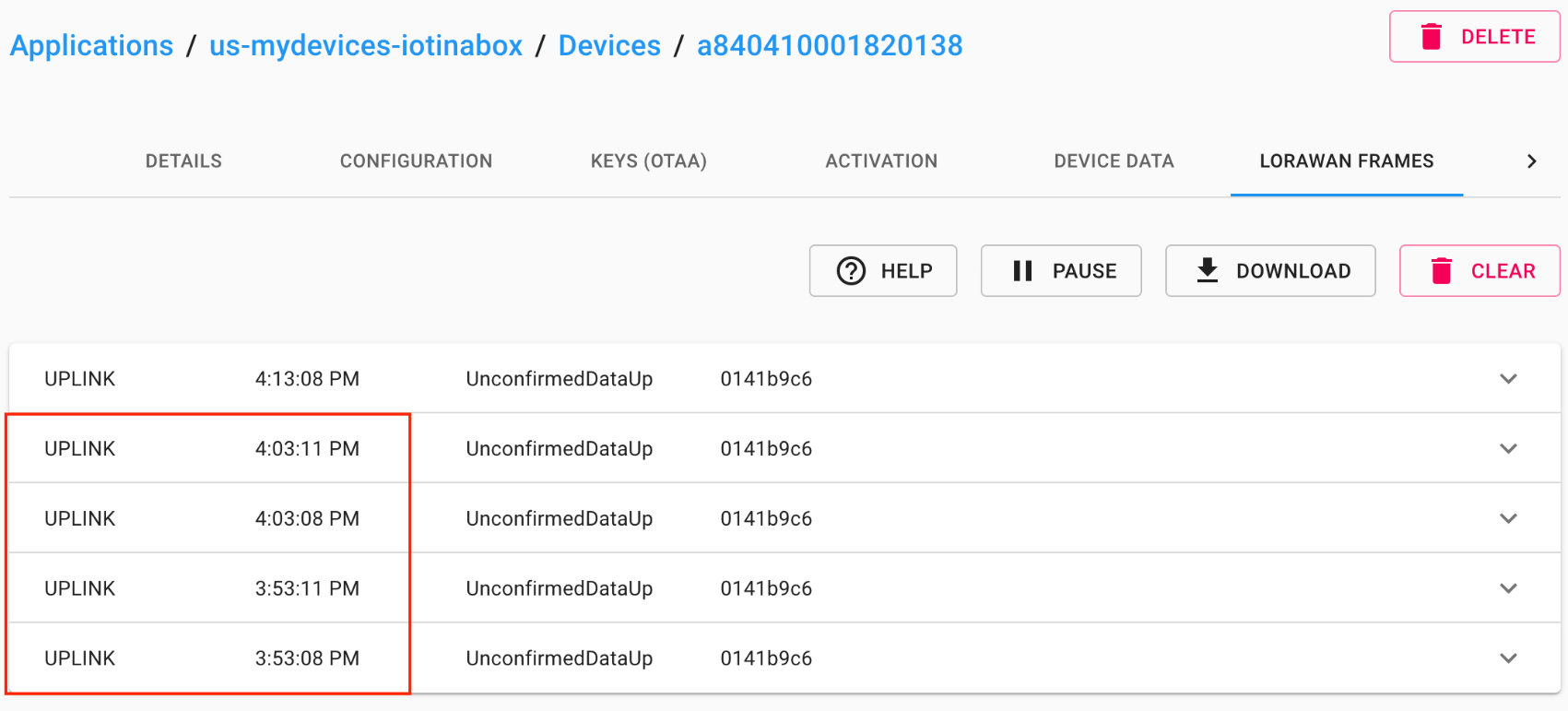Click UnconfirmedDataUp in the 4:13:08 PM row

[x=560, y=379]
